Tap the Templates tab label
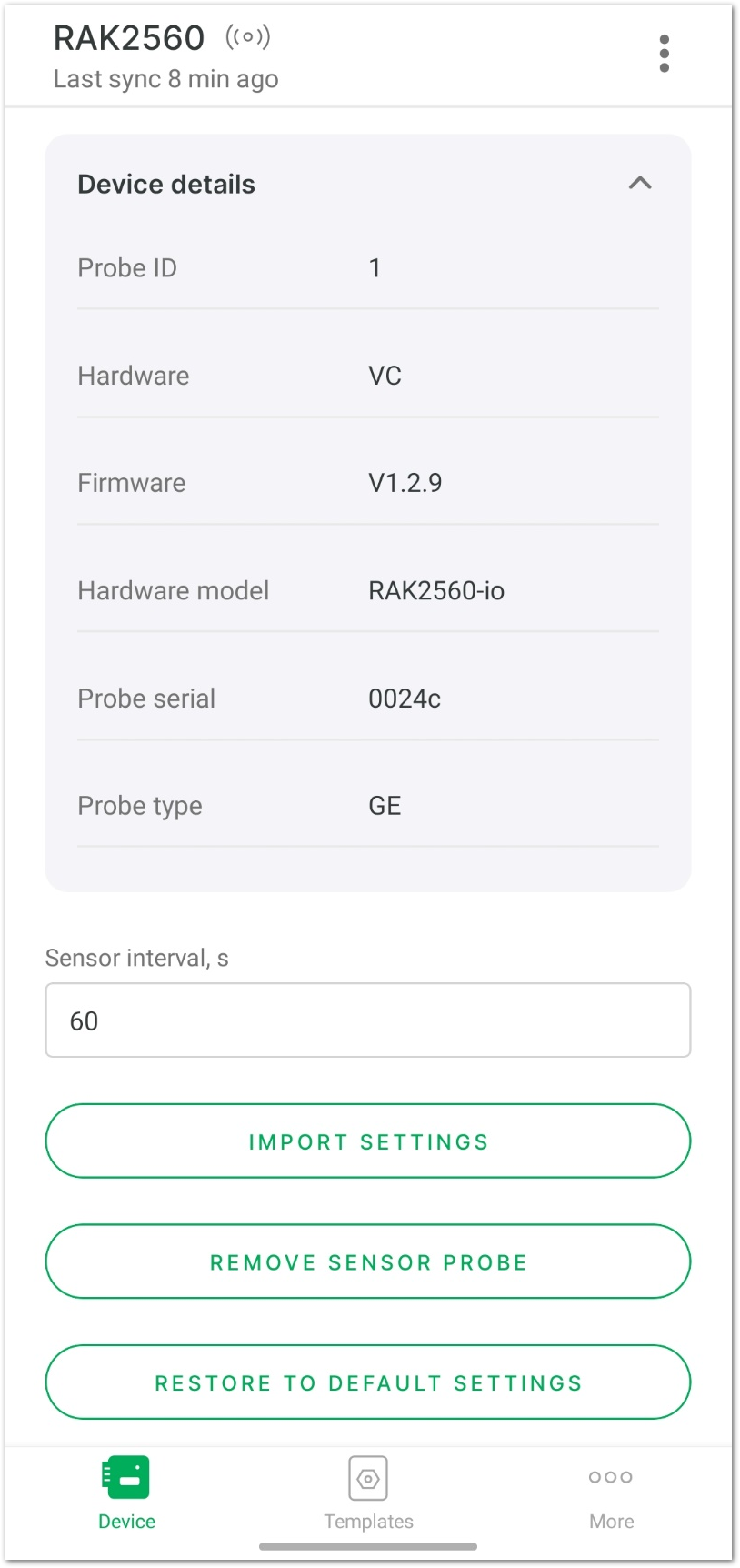 click(x=369, y=1522)
